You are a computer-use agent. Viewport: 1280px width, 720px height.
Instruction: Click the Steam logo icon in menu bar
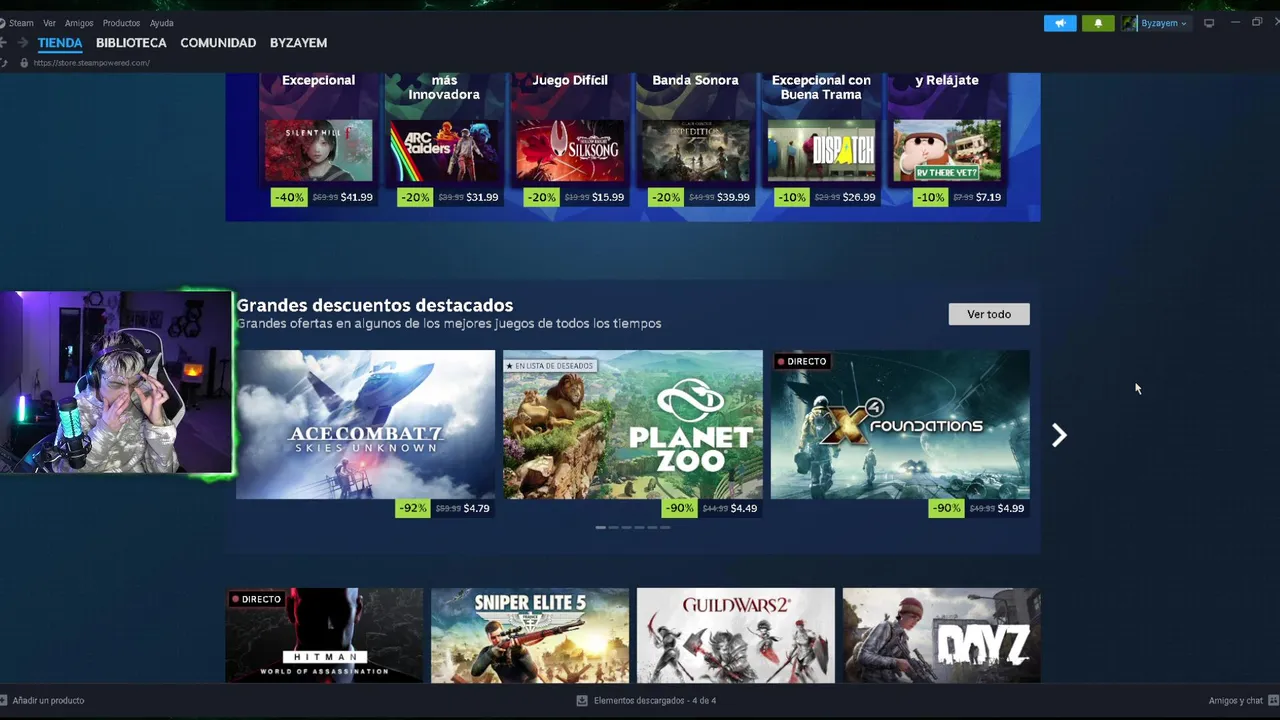pyautogui.click(x=2, y=23)
